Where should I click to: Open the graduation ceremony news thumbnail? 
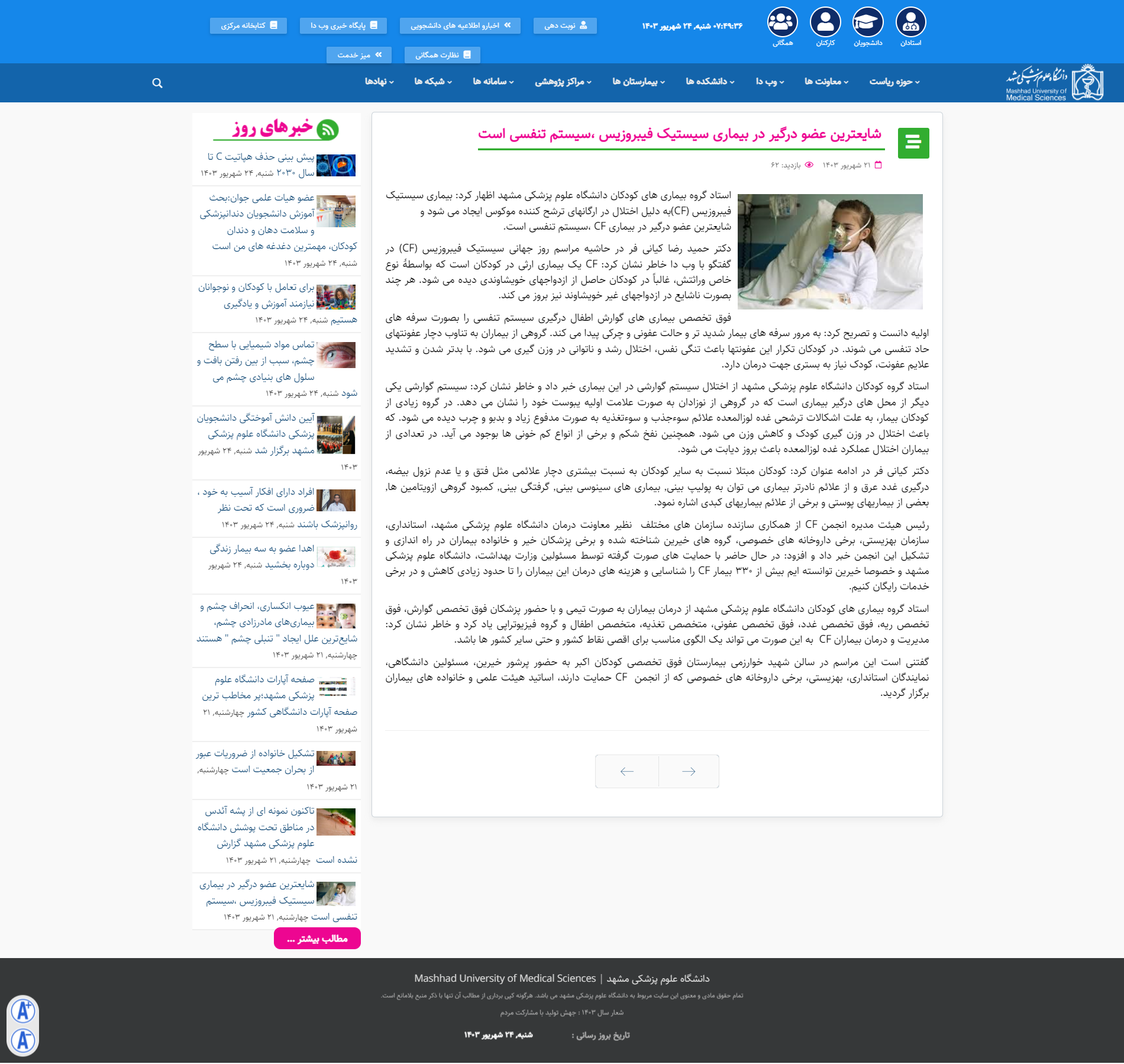tap(336, 435)
